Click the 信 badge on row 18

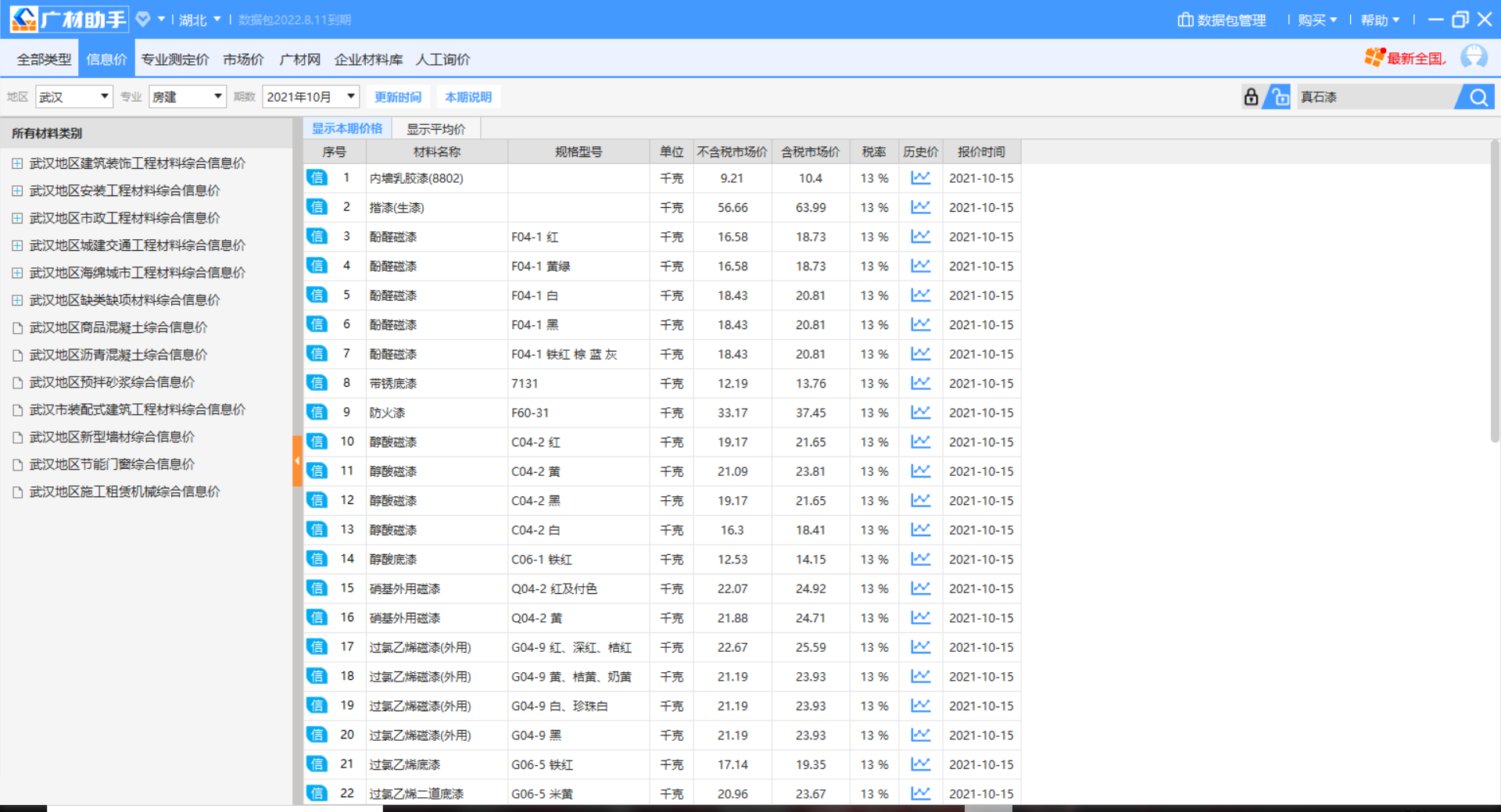(x=317, y=676)
